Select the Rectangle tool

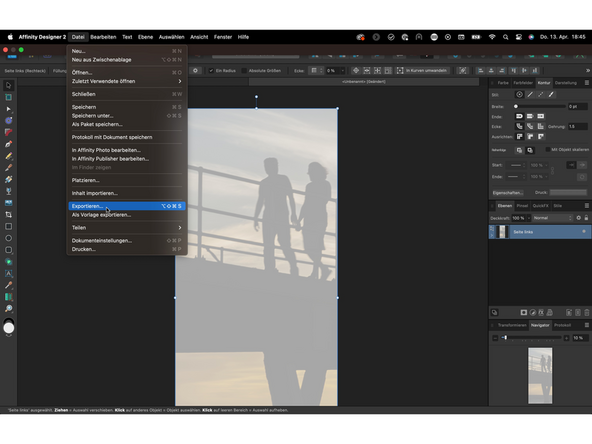click(x=8, y=226)
